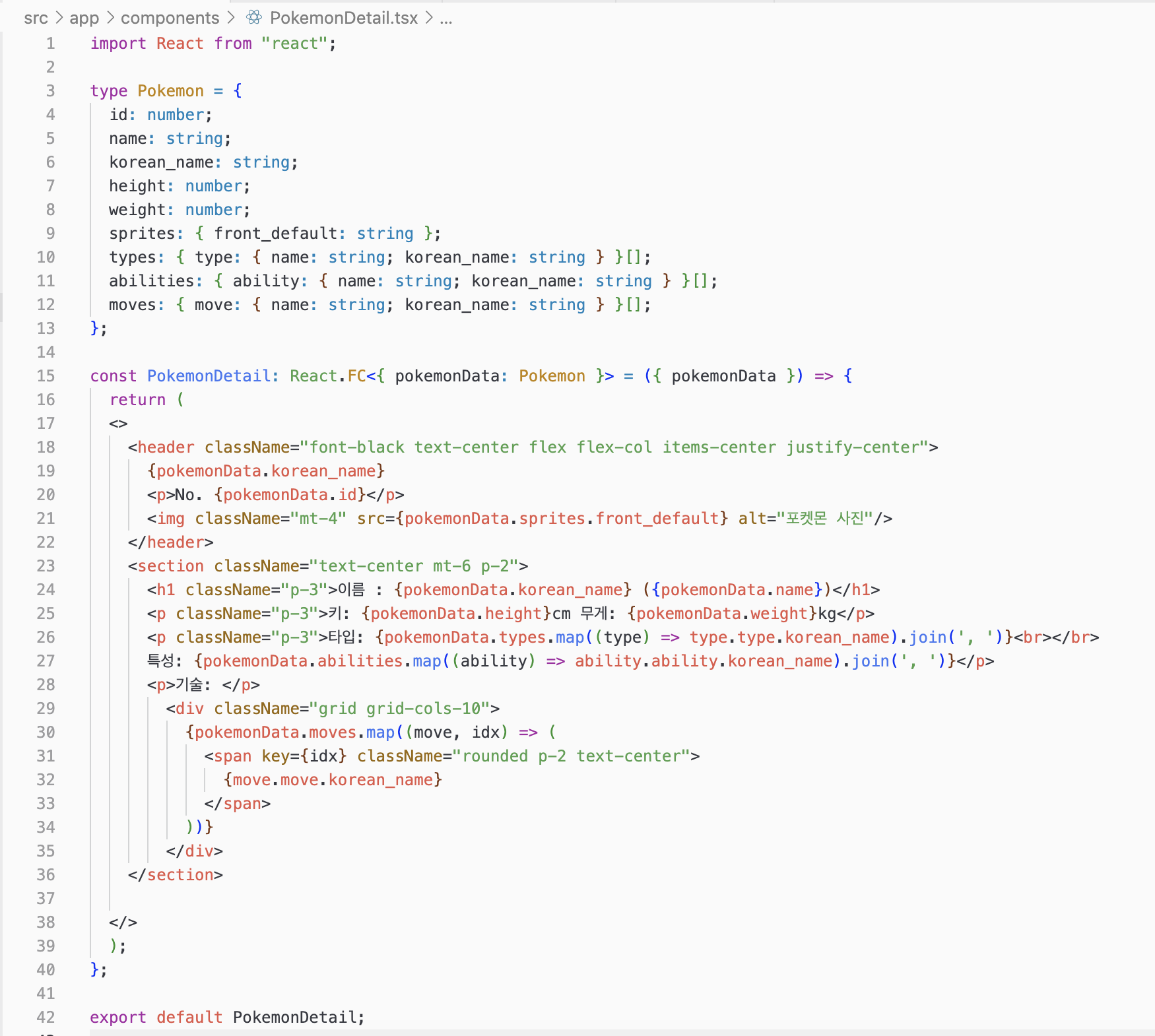Click 'React.FC' type annotation
This screenshot has width=1155, height=1036.
[x=328, y=376]
